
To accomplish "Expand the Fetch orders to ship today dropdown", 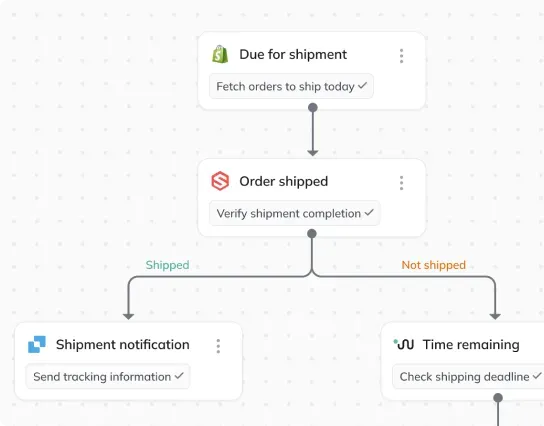I will click(x=291, y=86).
